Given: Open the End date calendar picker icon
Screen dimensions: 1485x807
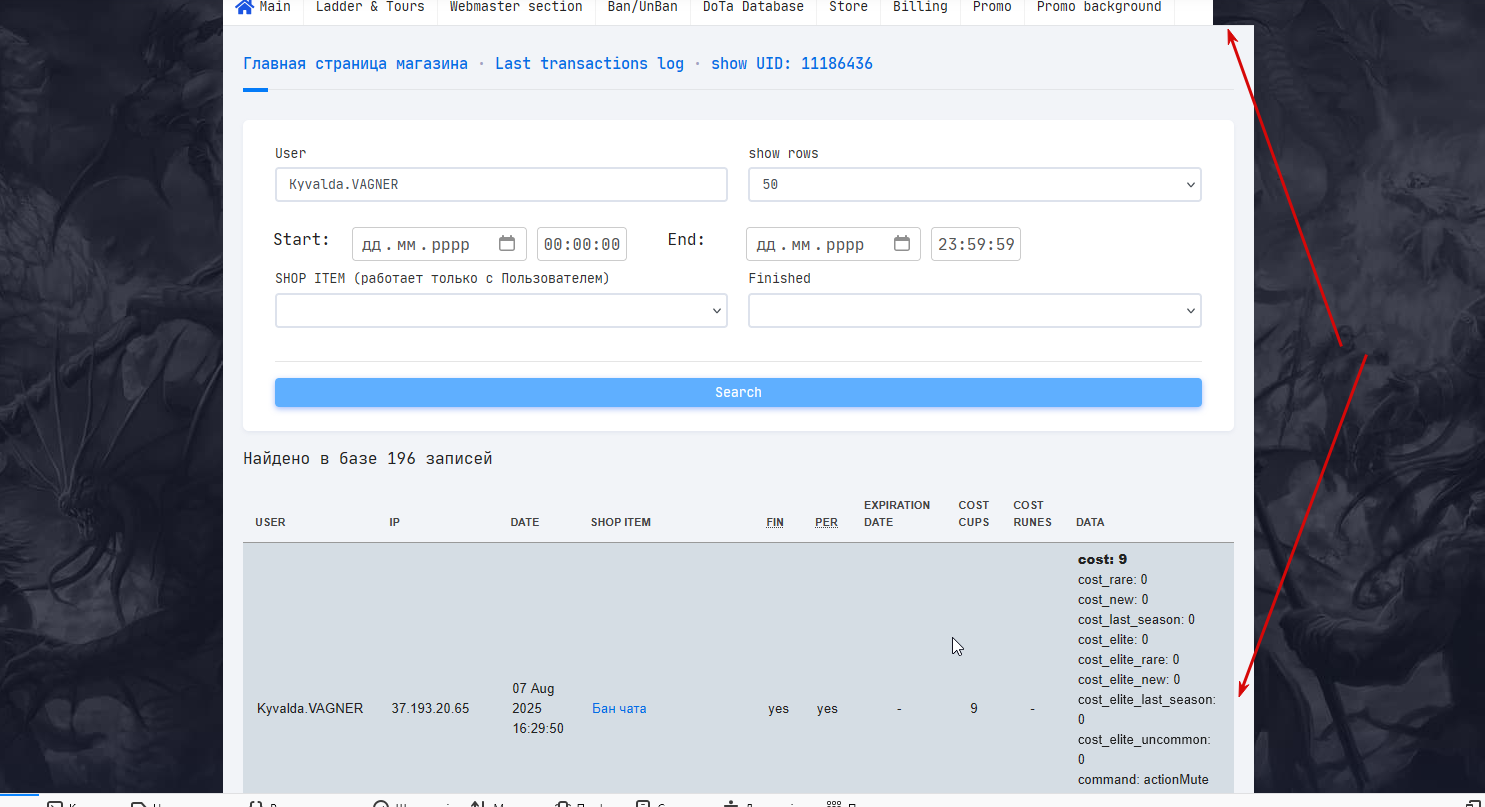Looking at the screenshot, I should point(902,243).
